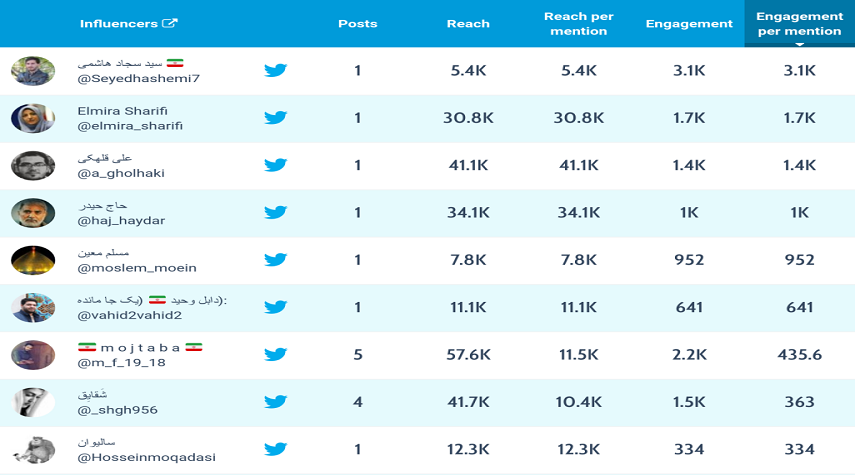Click the Influencers column header text

tap(118, 24)
